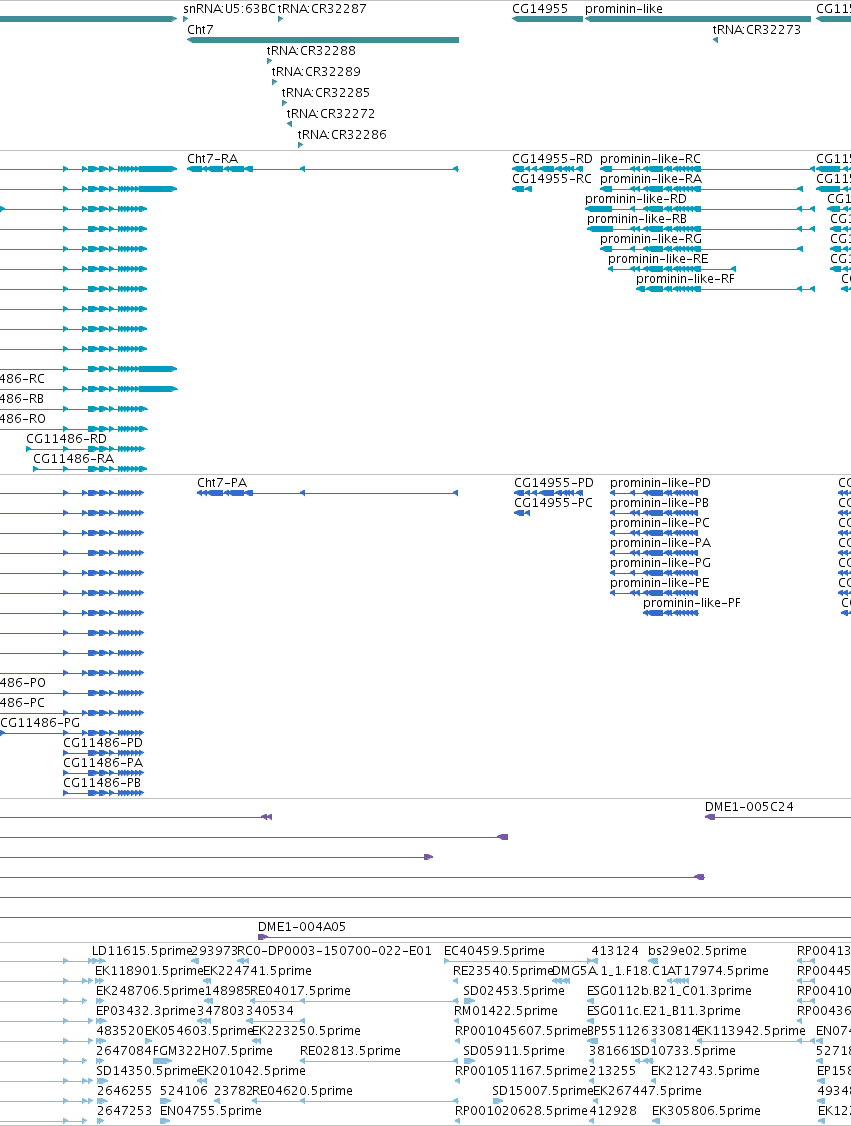Open the prominin-like-RF transcript label
This screenshot has height=1126, width=851.
tap(686, 279)
